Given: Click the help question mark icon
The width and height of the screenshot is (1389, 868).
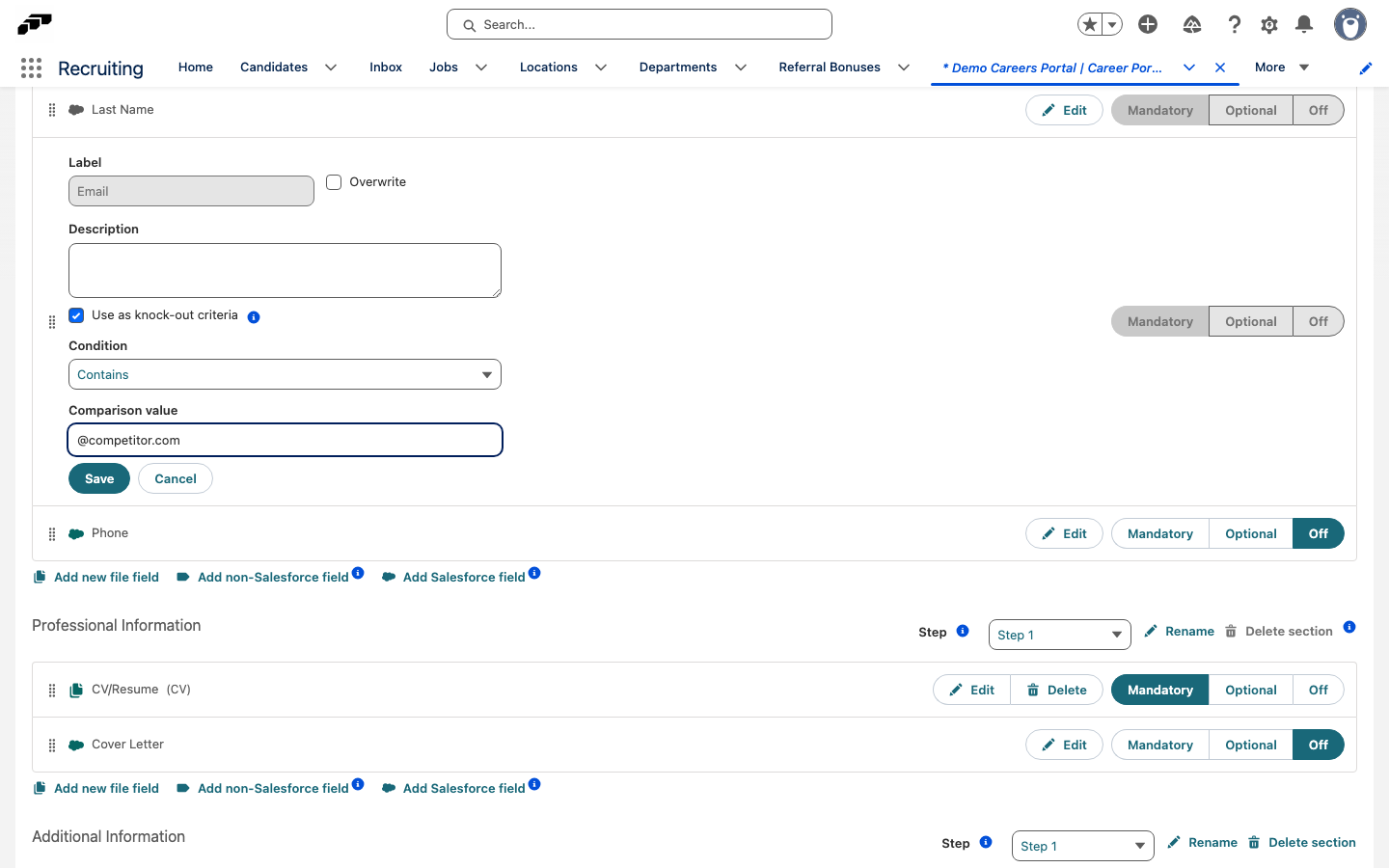Looking at the screenshot, I should tap(1234, 24).
